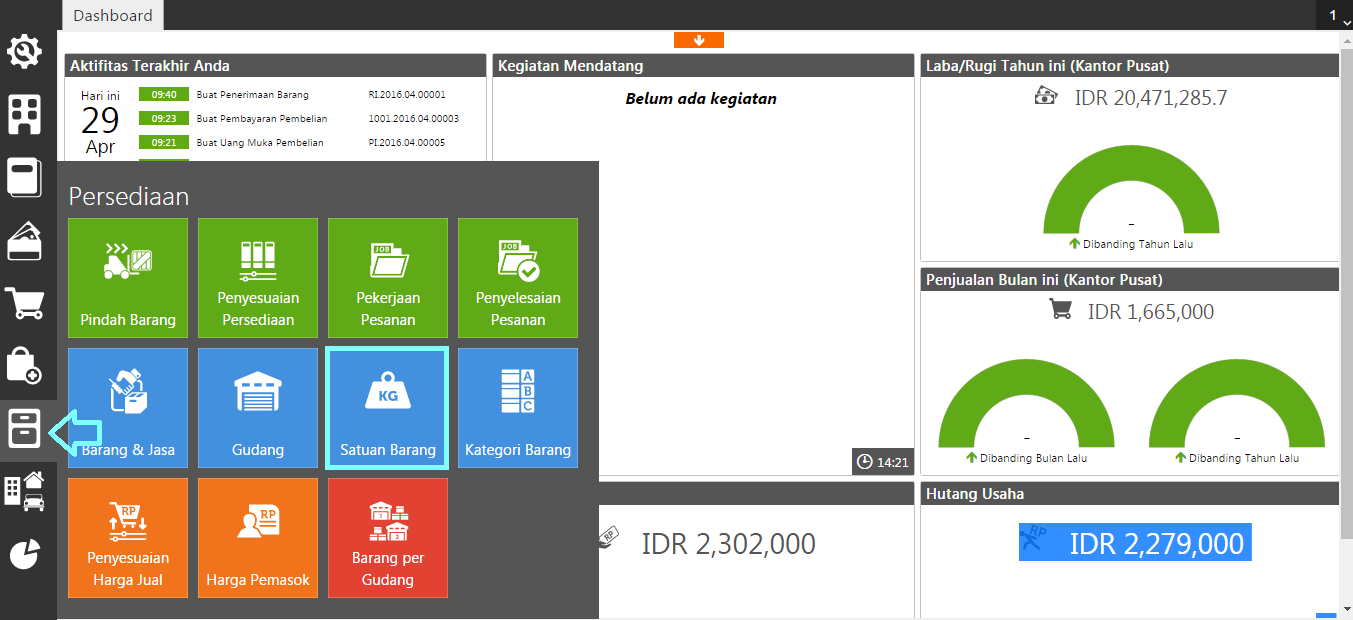Click the Hutang Usaha panel header

point(1130,494)
